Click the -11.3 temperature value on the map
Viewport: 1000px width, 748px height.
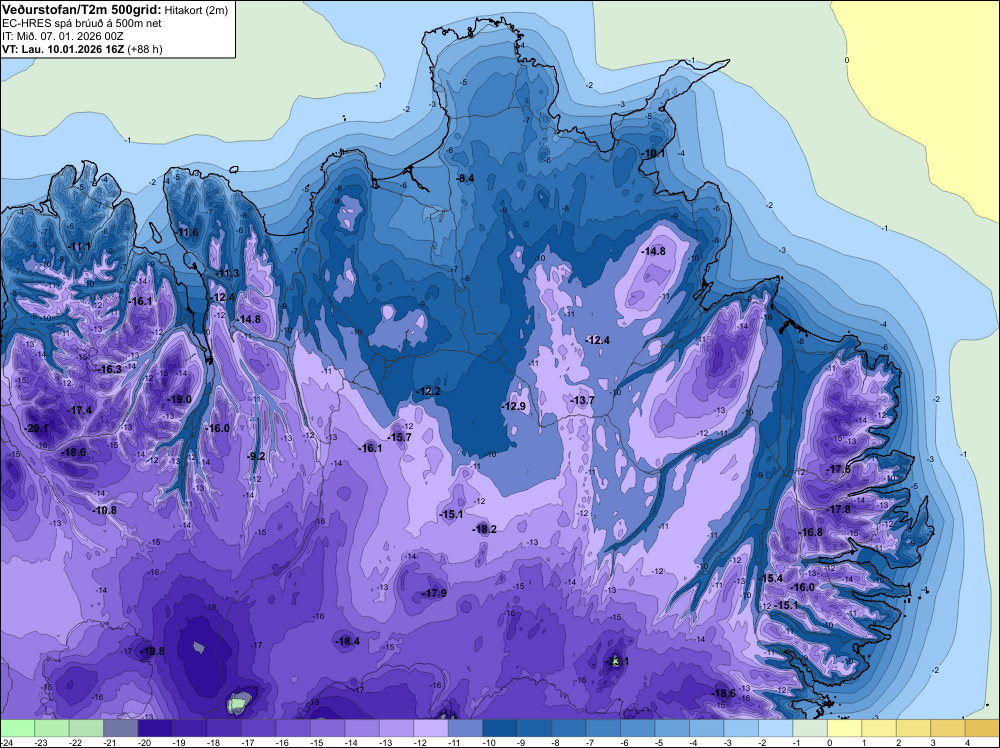[228, 274]
